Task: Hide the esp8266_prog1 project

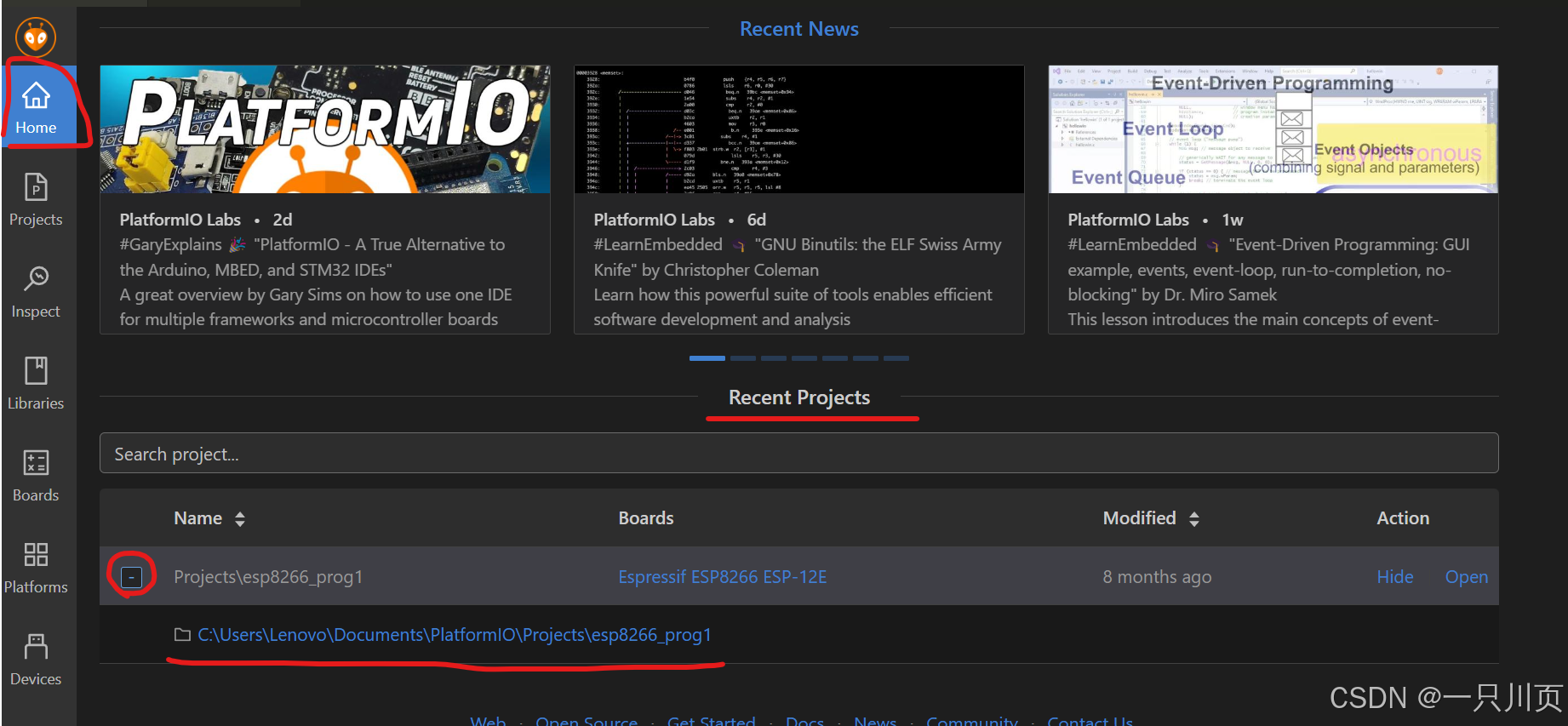Action: [x=1394, y=577]
